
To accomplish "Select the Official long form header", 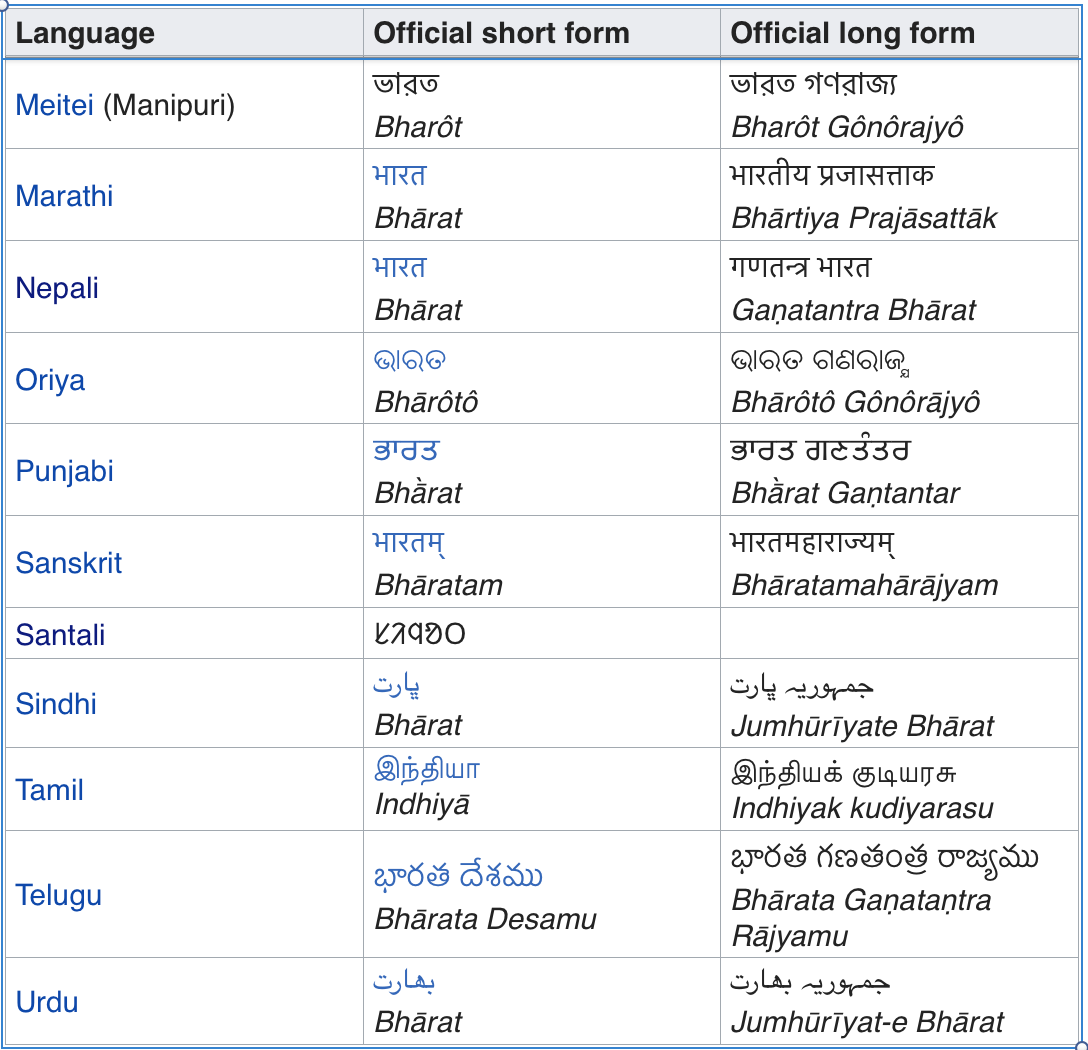I will coord(852,33).
